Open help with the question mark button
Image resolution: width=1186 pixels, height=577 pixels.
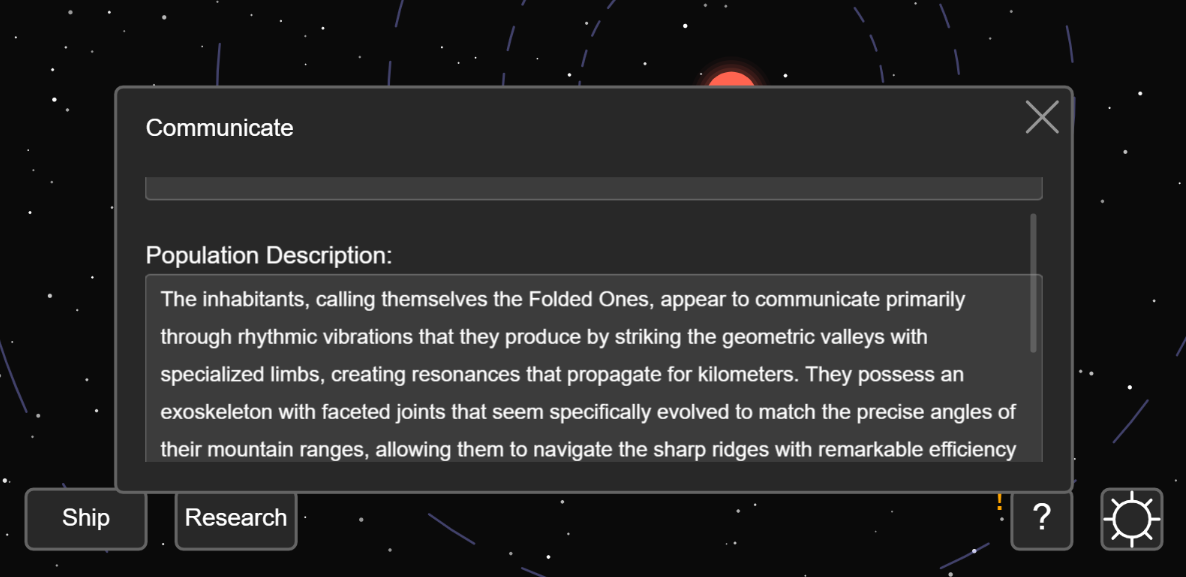1042,519
